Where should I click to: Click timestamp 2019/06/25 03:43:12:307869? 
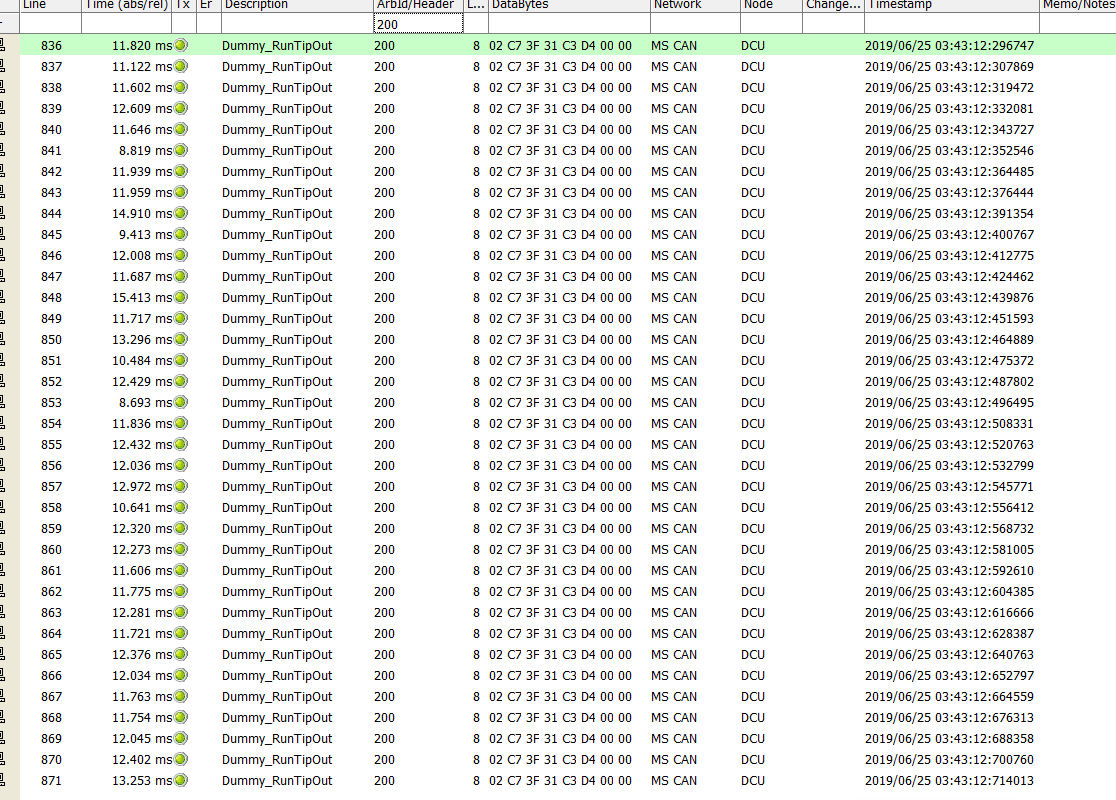949,66
